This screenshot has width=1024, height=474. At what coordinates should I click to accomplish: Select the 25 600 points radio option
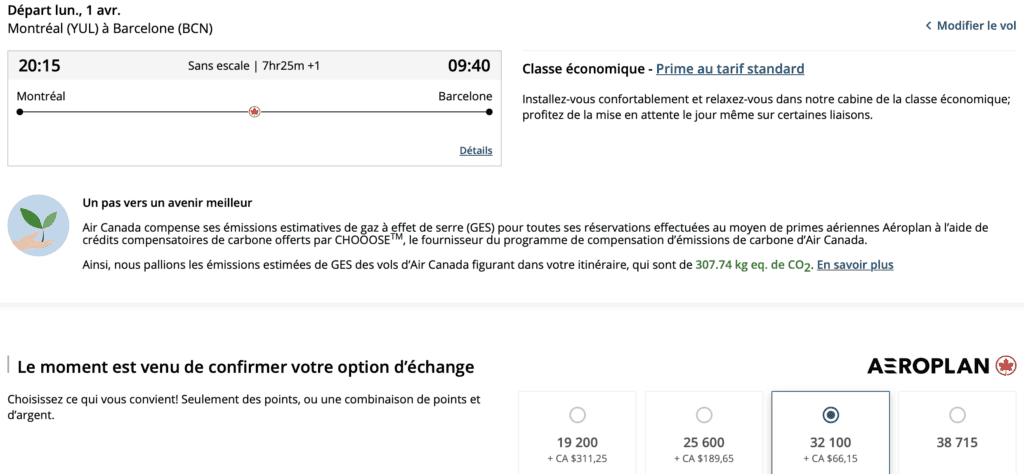pos(704,415)
